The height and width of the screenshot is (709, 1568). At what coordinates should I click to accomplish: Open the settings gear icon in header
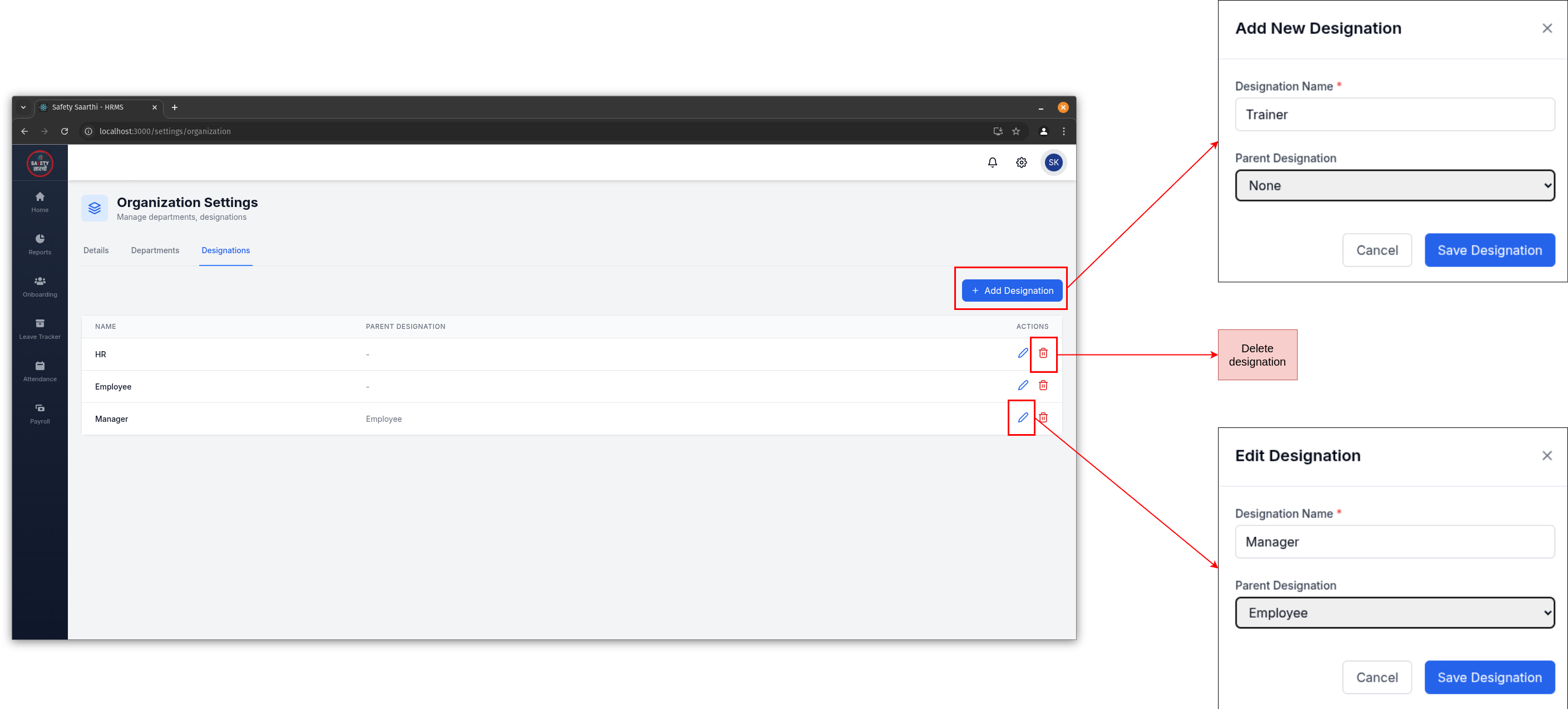pyautogui.click(x=1022, y=163)
